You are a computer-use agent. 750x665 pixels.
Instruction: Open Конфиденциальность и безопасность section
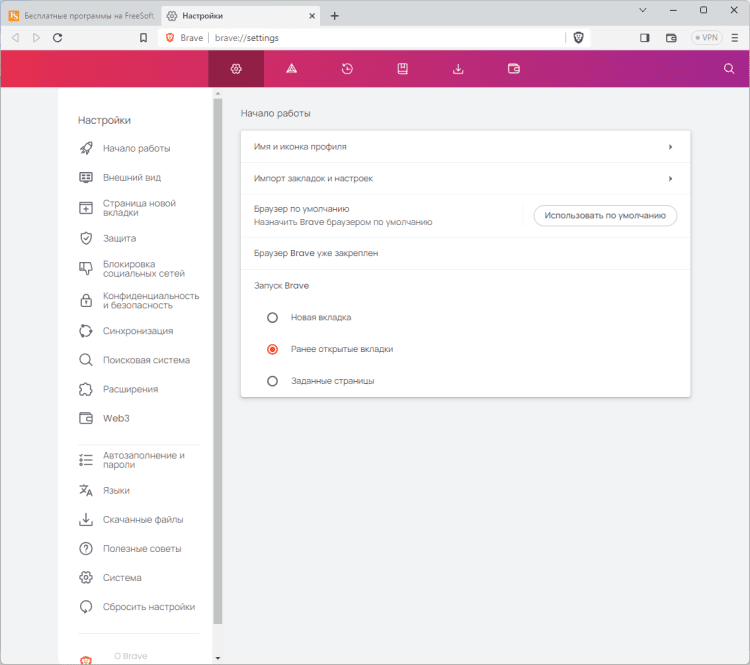(139, 300)
